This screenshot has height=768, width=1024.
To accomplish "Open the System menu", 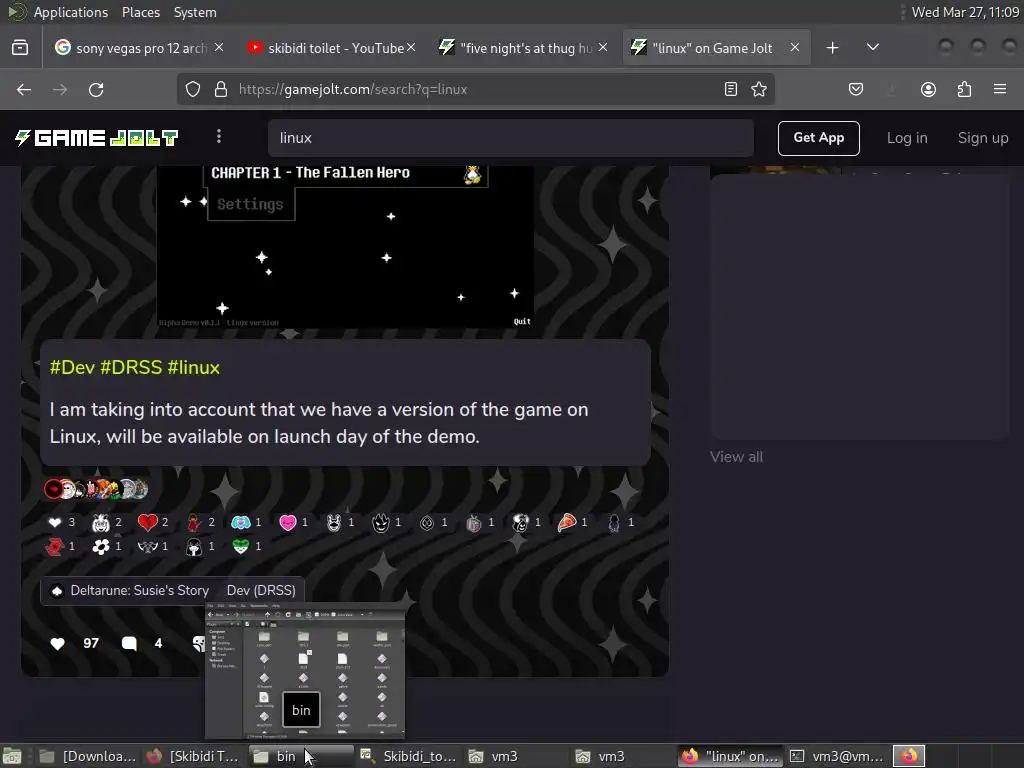I will [195, 12].
